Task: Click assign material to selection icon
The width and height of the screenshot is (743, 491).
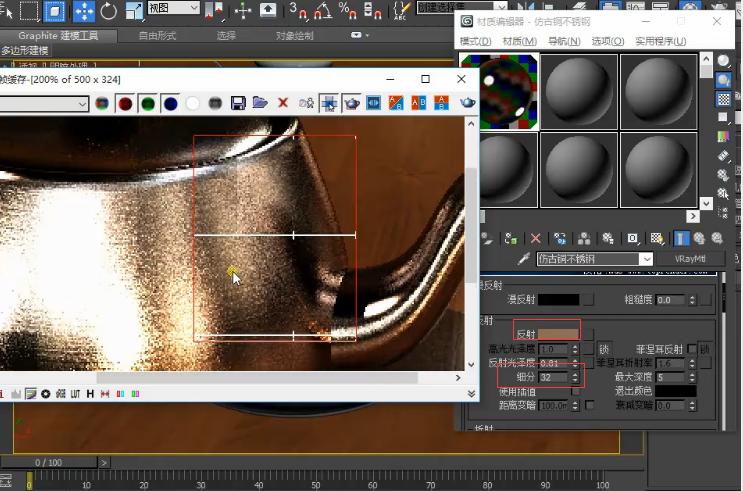Action: click(x=511, y=238)
